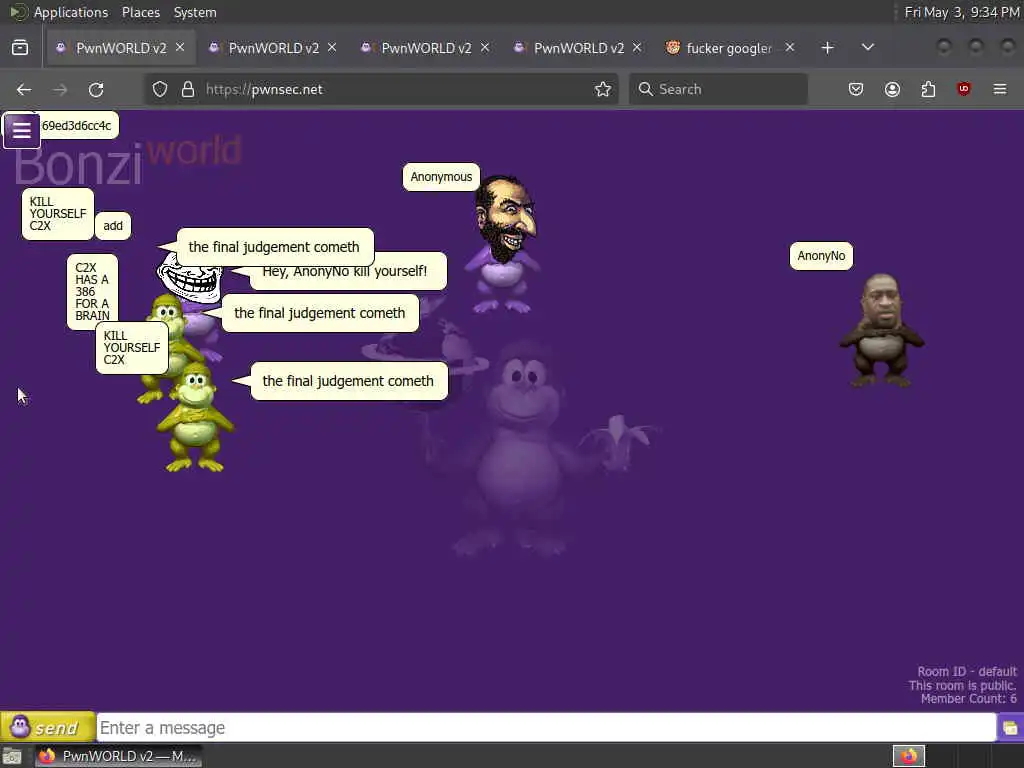Click the 69ed3d6cc4c name label

[x=76, y=125]
